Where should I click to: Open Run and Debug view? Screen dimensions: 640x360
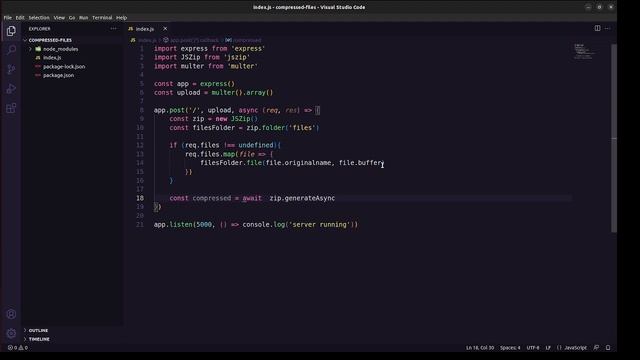coord(11,89)
